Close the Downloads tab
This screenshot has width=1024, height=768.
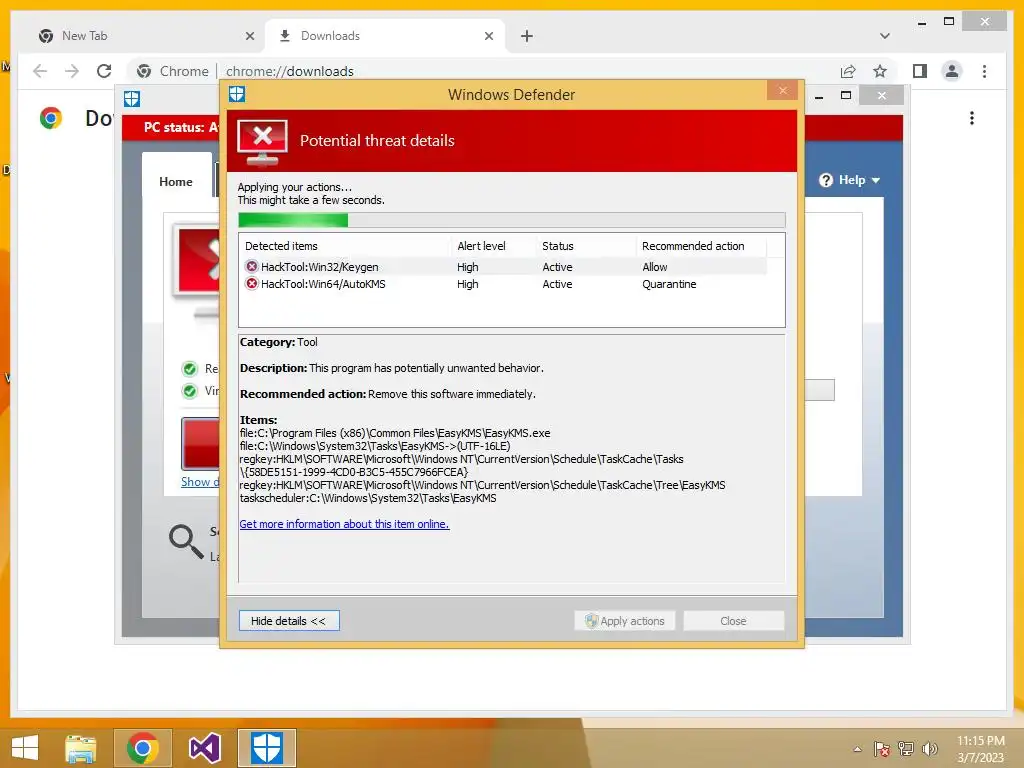click(x=488, y=36)
